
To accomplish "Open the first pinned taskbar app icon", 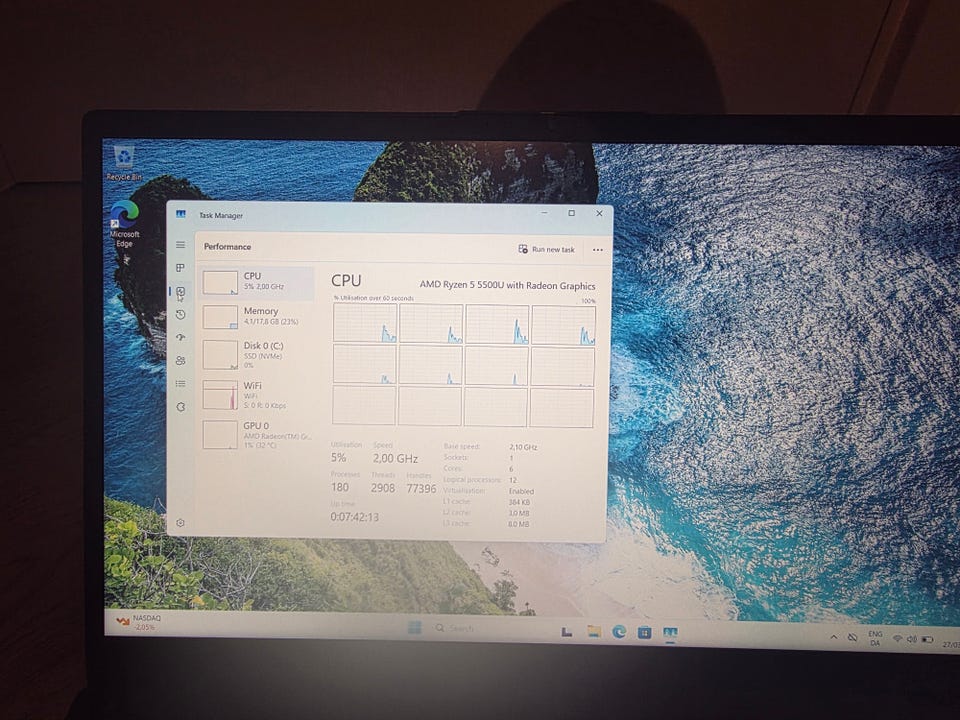I will (x=567, y=631).
